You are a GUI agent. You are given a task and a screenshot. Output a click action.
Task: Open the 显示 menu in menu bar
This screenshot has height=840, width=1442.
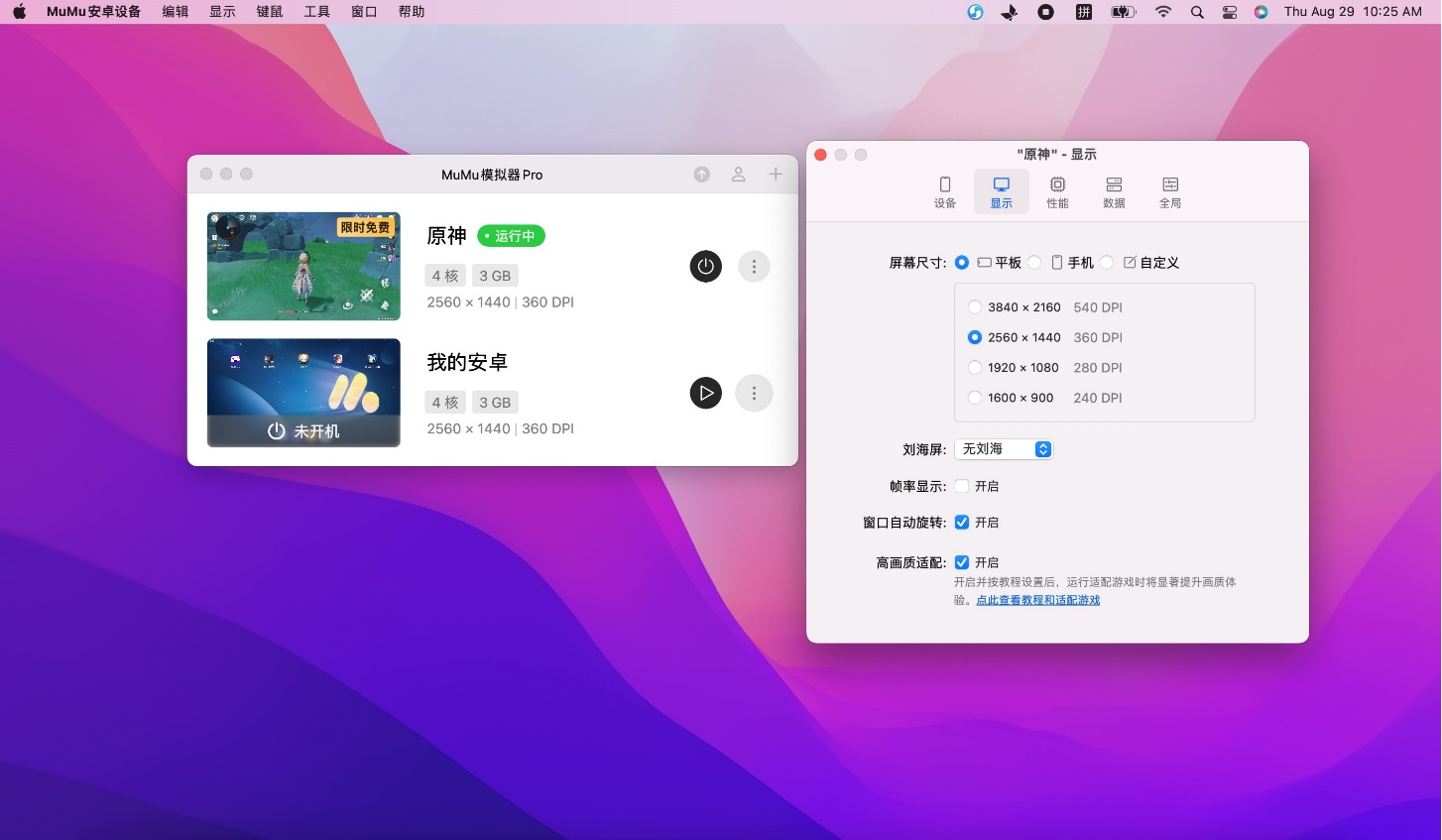[222, 12]
